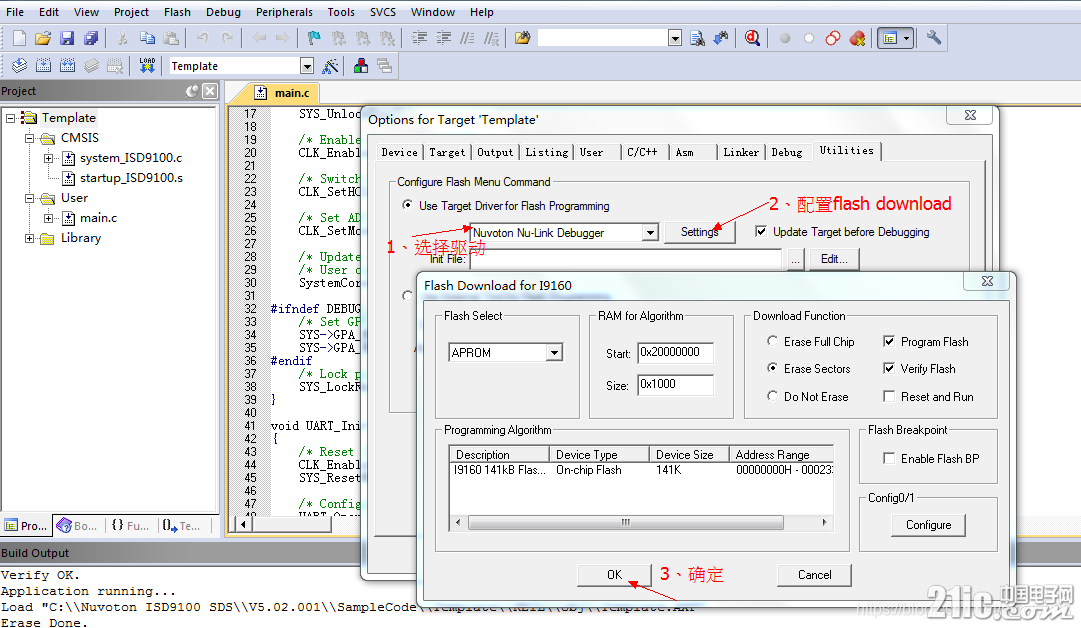
Task: Switch to the C/C++ tab
Action: pyautogui.click(x=642, y=152)
